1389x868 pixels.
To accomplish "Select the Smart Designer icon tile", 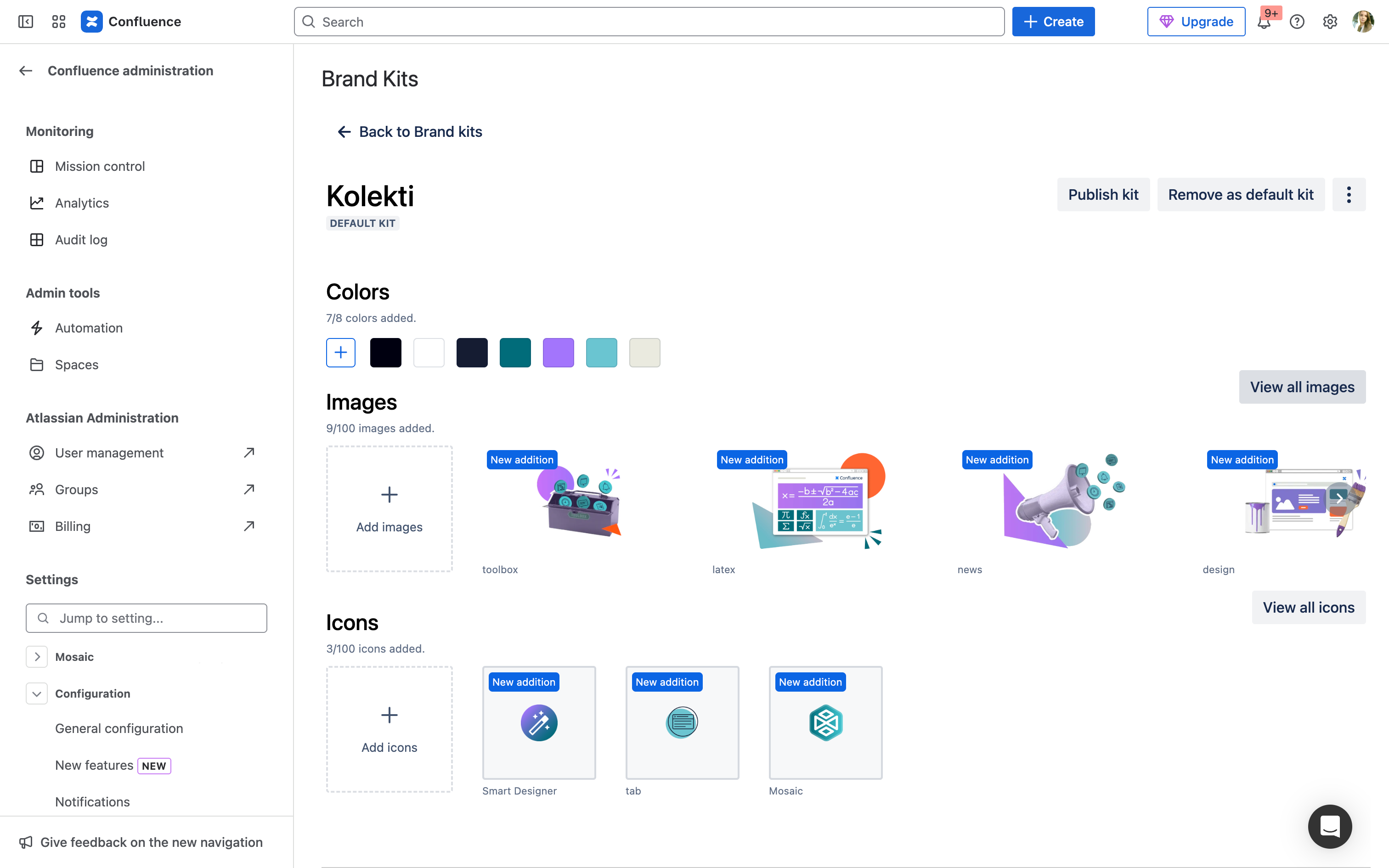I will point(539,723).
